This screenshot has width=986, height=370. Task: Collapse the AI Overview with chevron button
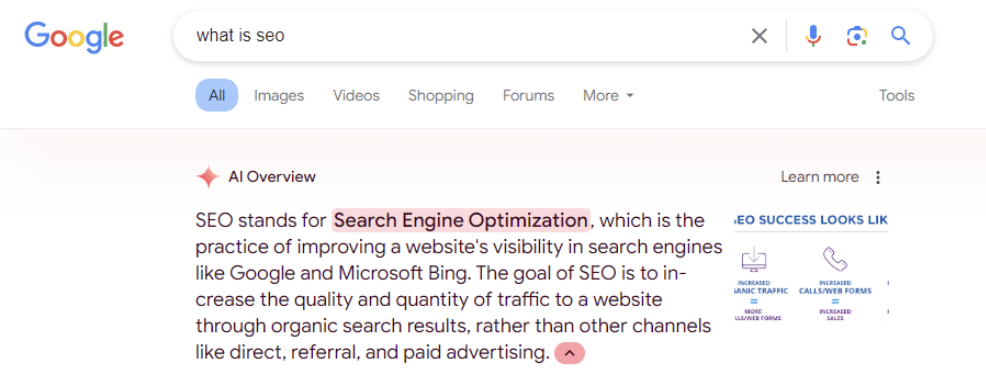tap(569, 353)
